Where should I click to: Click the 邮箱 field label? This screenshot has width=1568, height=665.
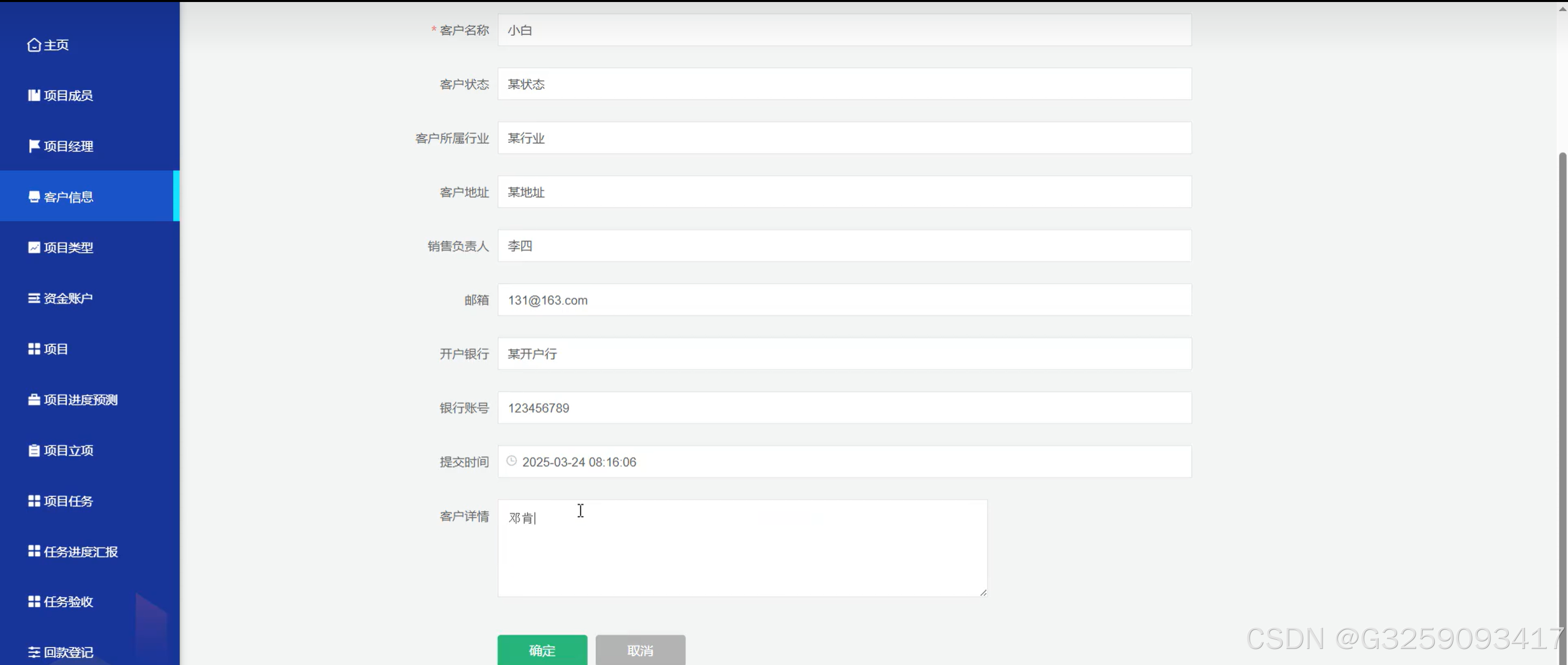(477, 300)
